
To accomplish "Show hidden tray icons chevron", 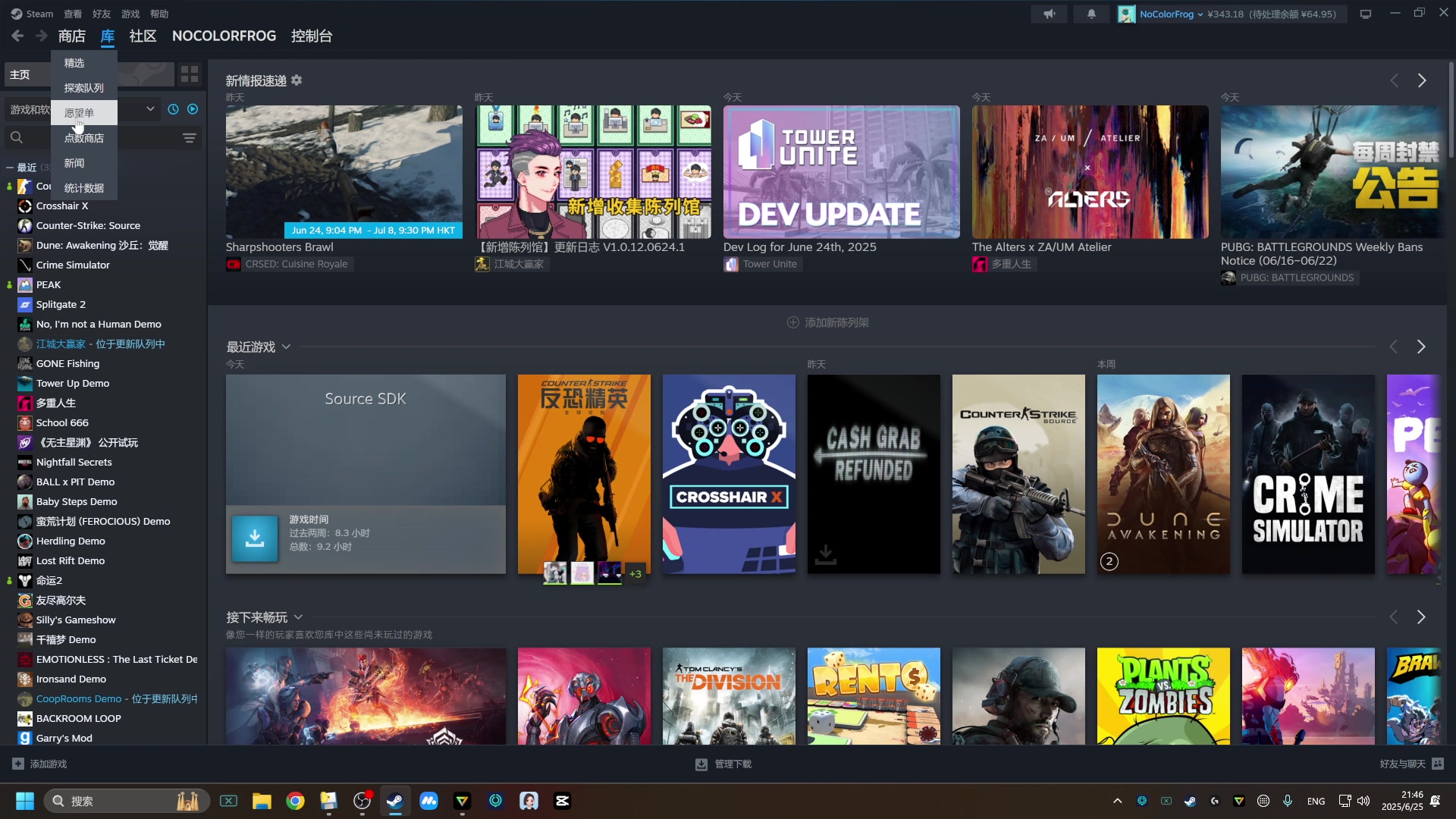I will [x=1117, y=801].
